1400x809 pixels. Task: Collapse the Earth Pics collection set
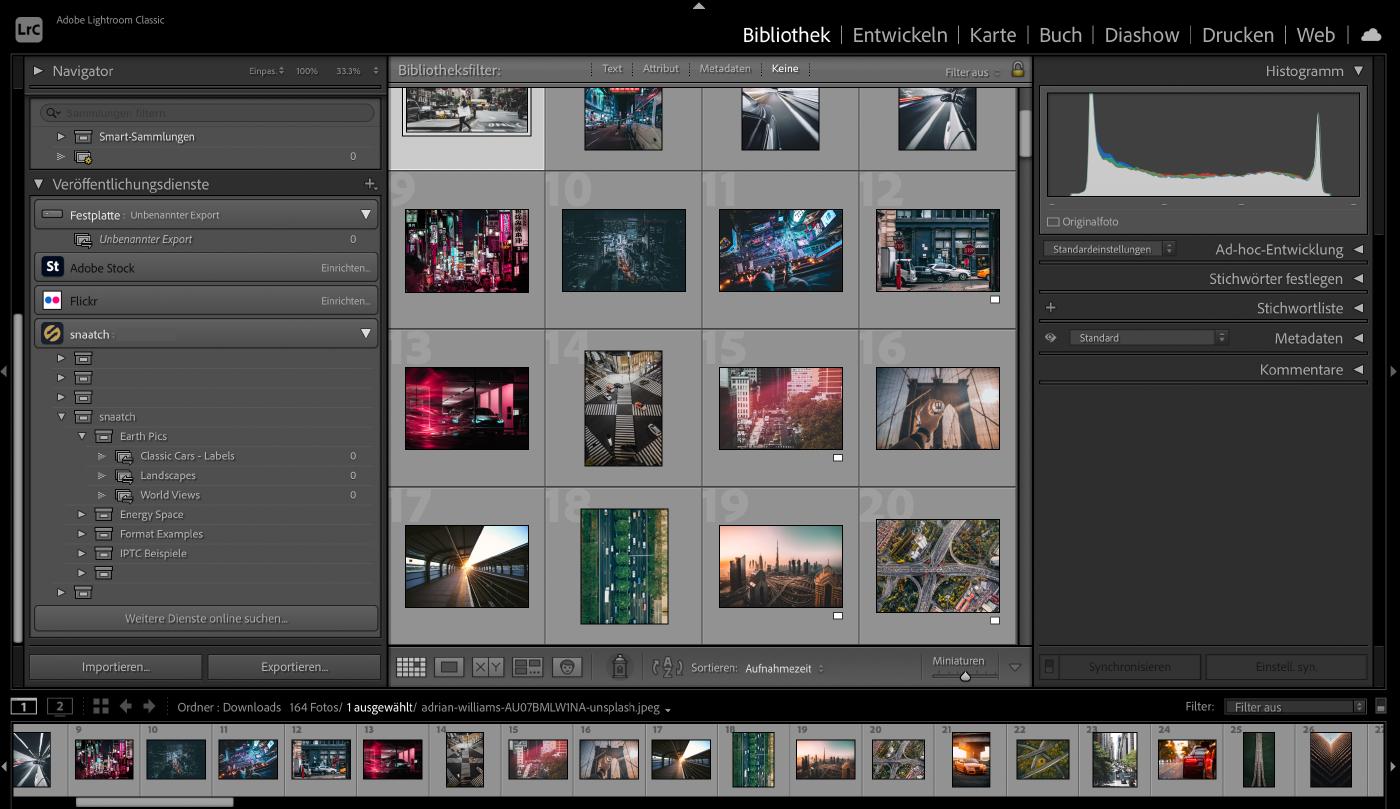coord(82,436)
